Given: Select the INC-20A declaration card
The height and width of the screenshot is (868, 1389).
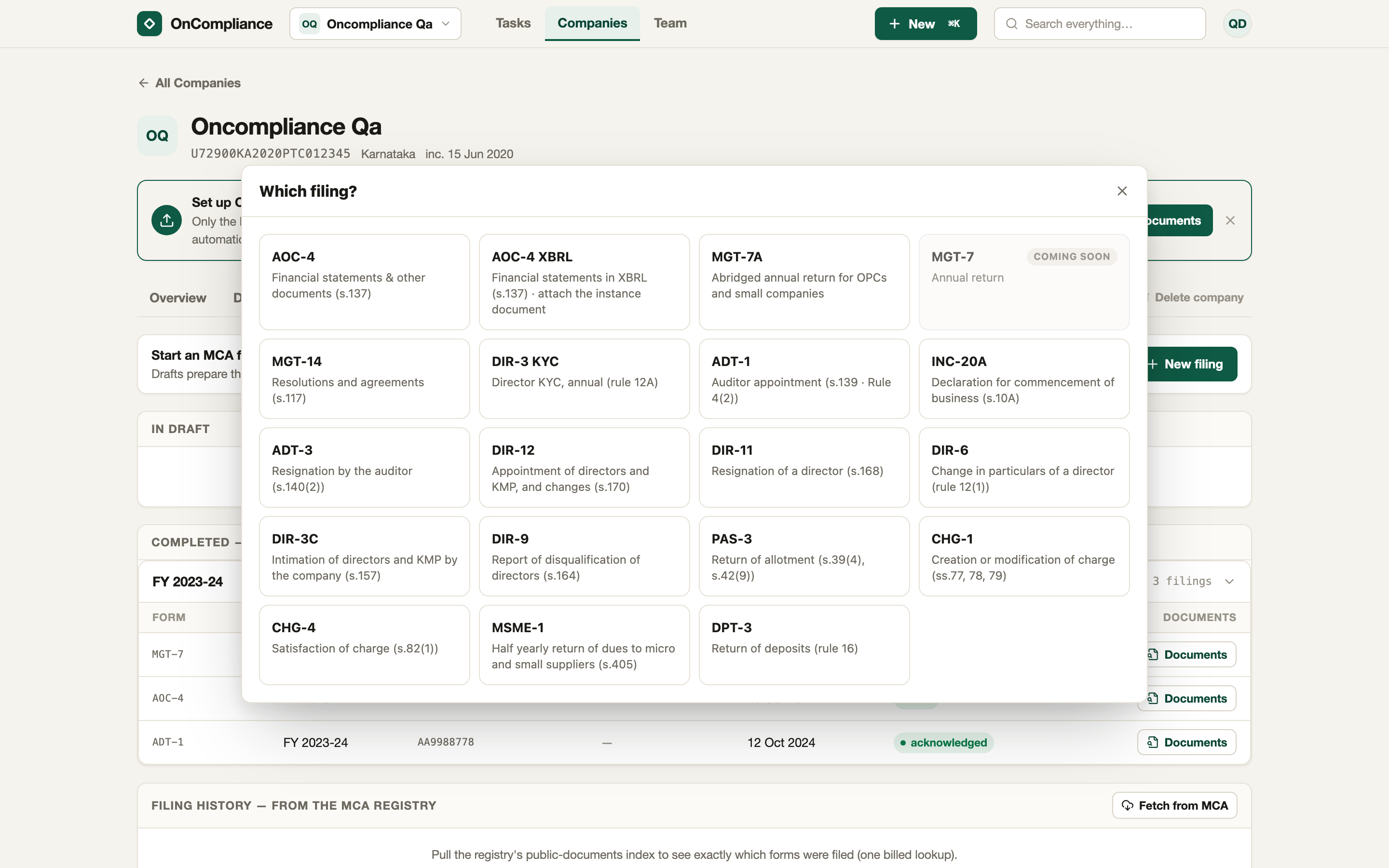Looking at the screenshot, I should pyautogui.click(x=1024, y=379).
